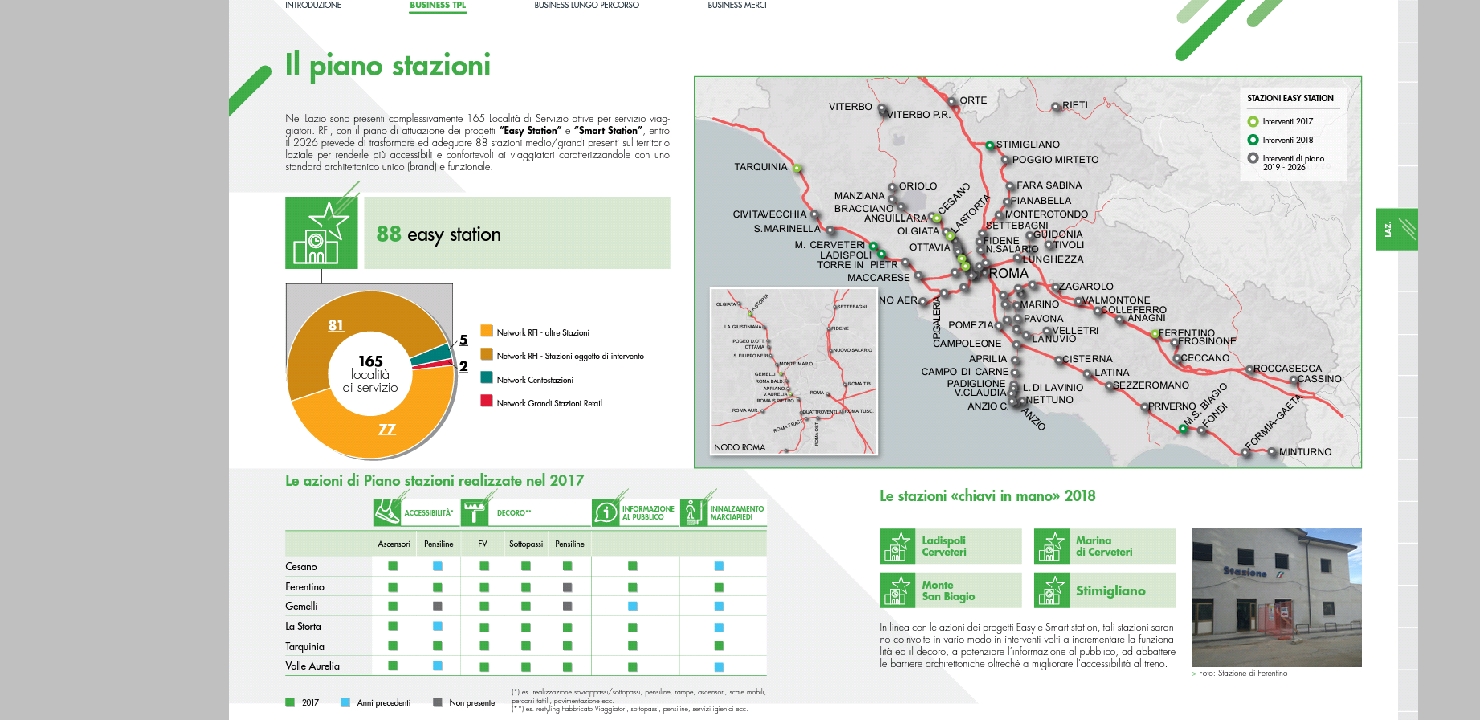Switch to BUSINESS MERCI tab
This screenshot has height=720, width=1480.
pyautogui.click(x=737, y=5)
